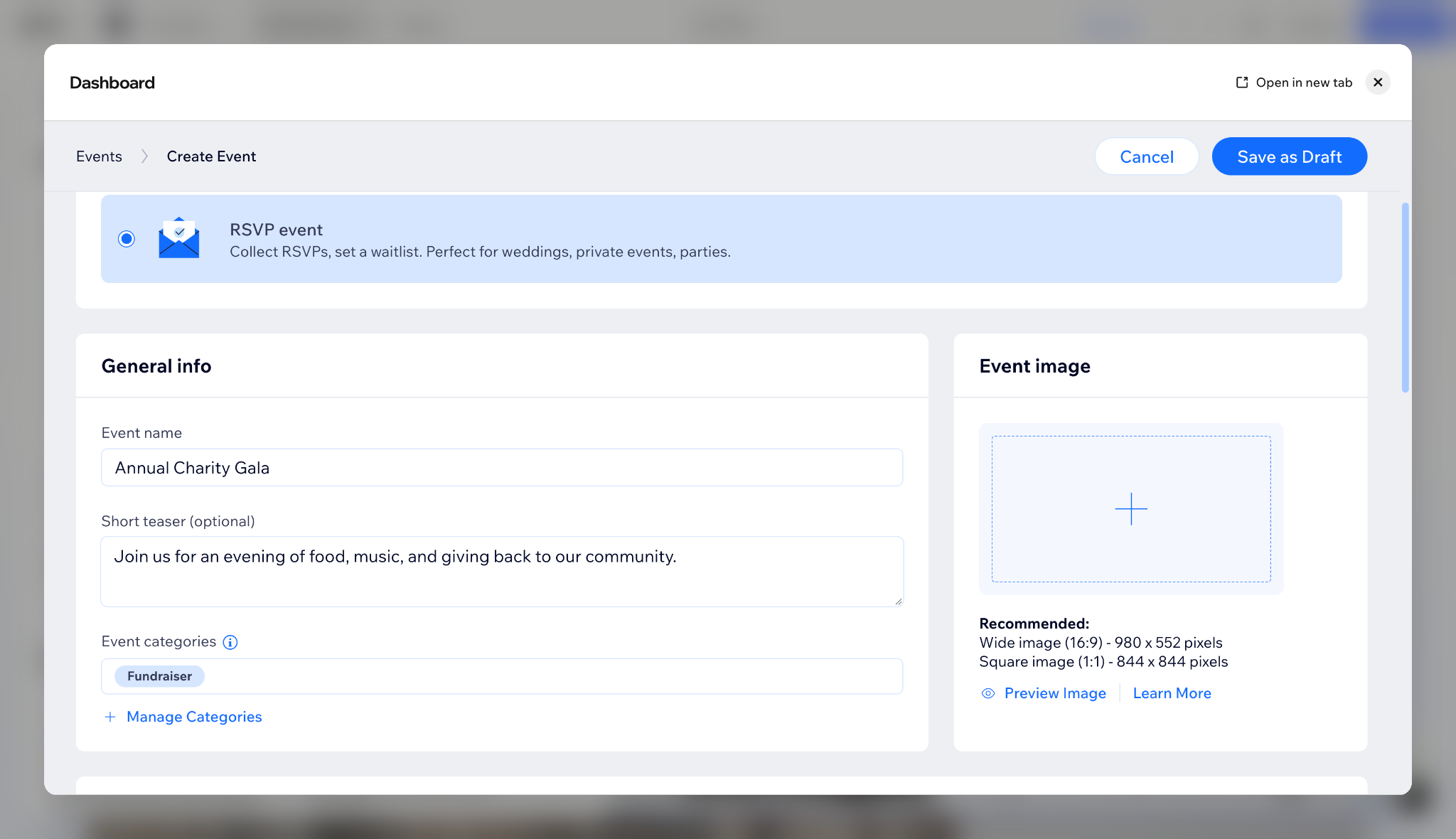Image resolution: width=1456 pixels, height=839 pixels.
Task: Select the RSVP event radio button
Action: tap(127, 239)
